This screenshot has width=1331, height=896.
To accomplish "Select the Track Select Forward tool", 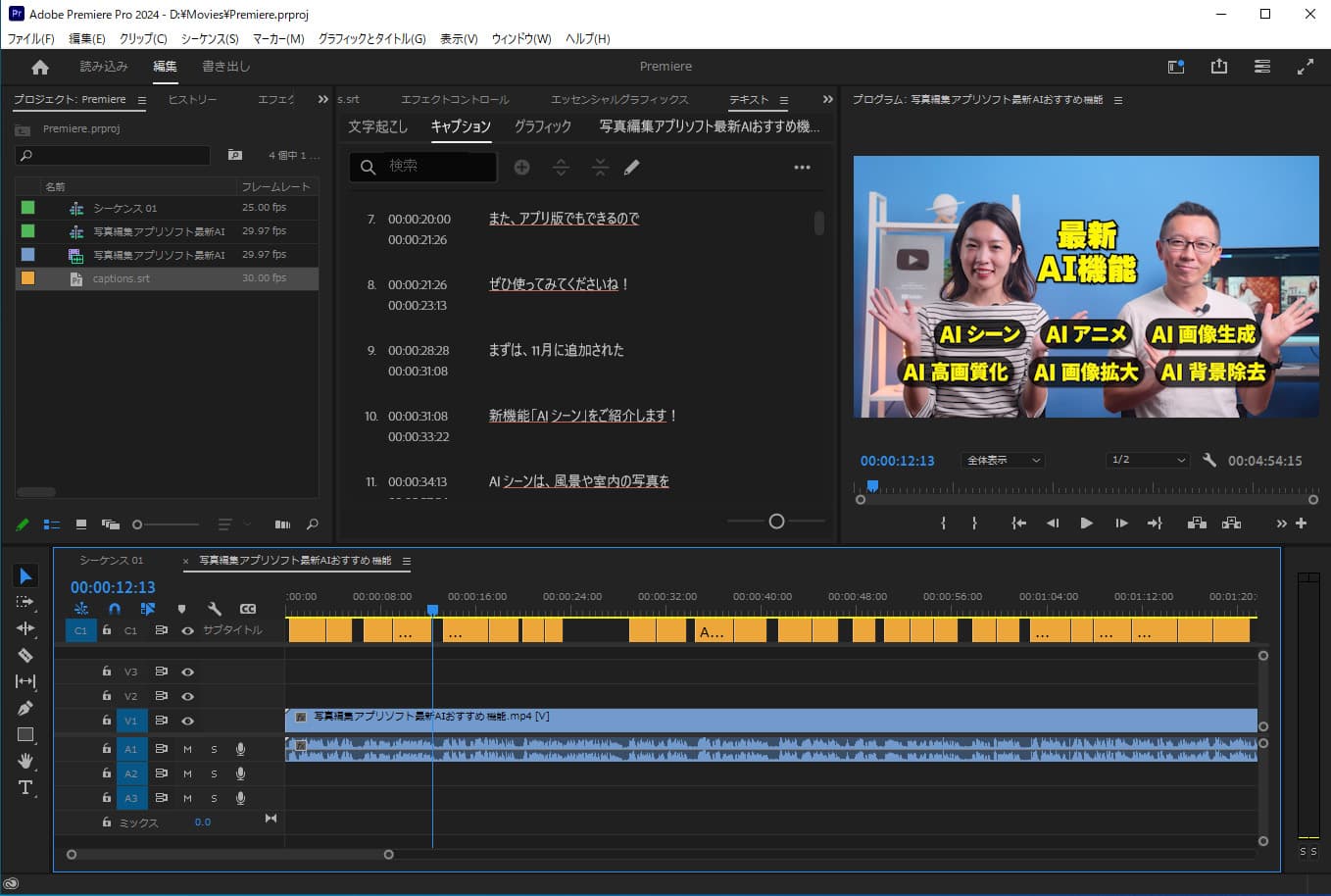I will pyautogui.click(x=25, y=602).
